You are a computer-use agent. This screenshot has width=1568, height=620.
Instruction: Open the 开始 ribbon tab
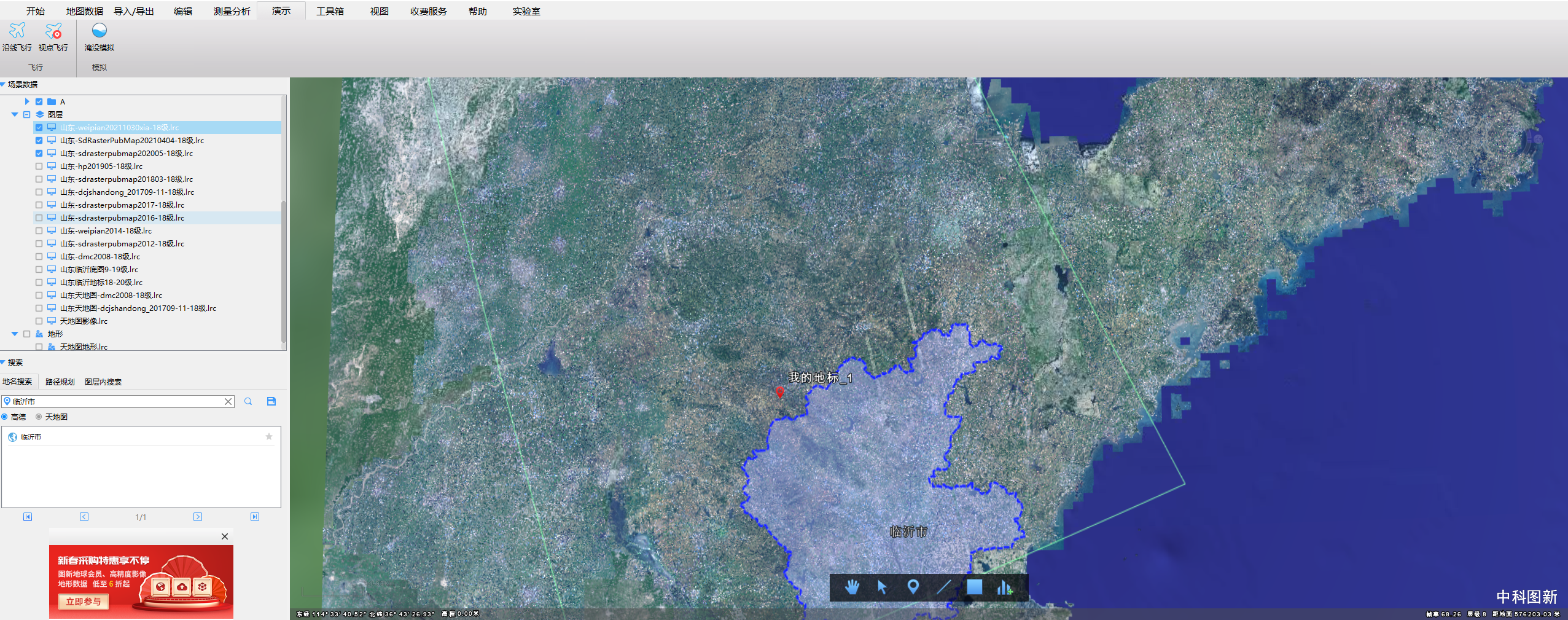tap(36, 11)
